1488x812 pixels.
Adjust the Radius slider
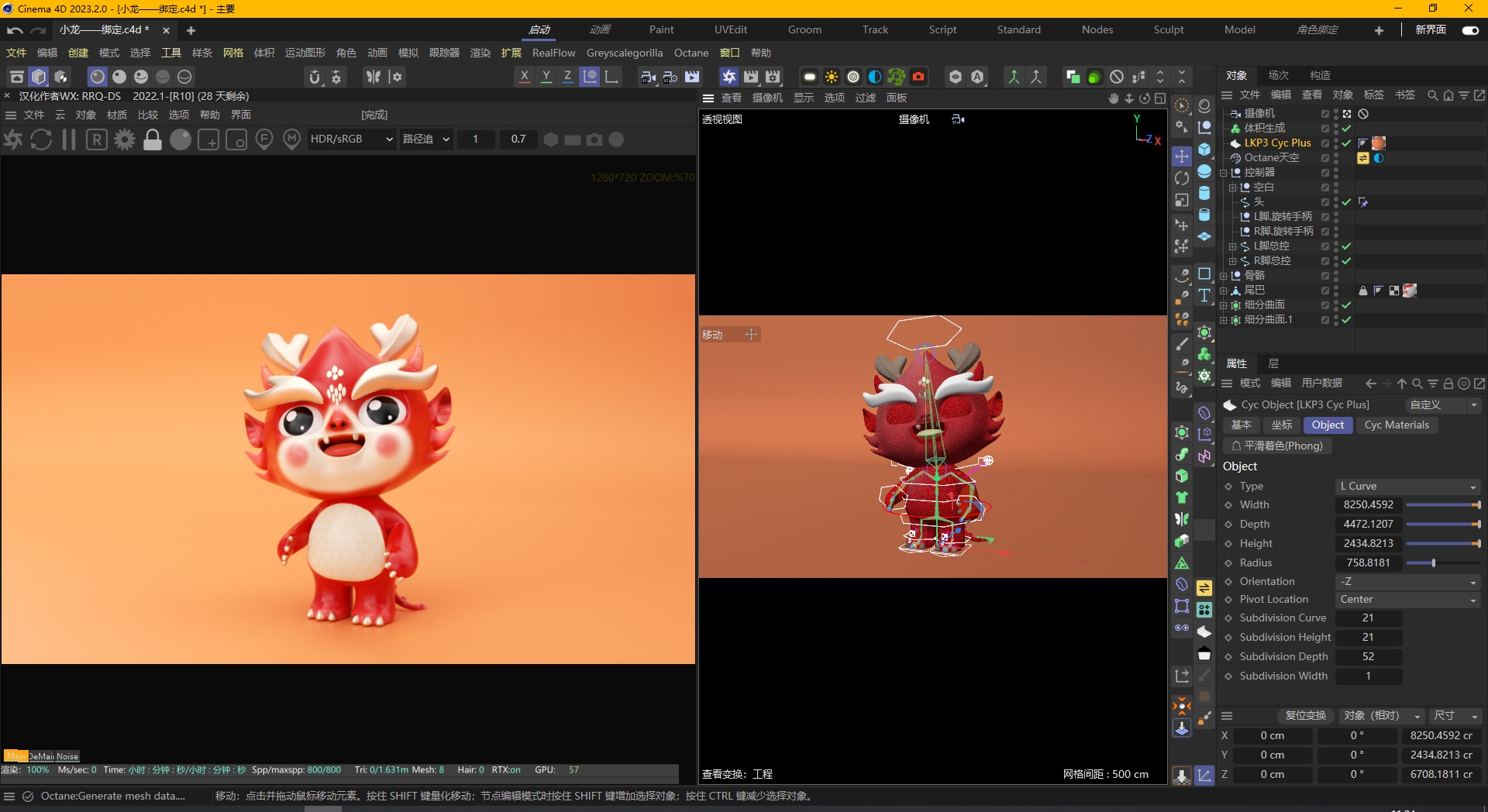click(x=1443, y=563)
